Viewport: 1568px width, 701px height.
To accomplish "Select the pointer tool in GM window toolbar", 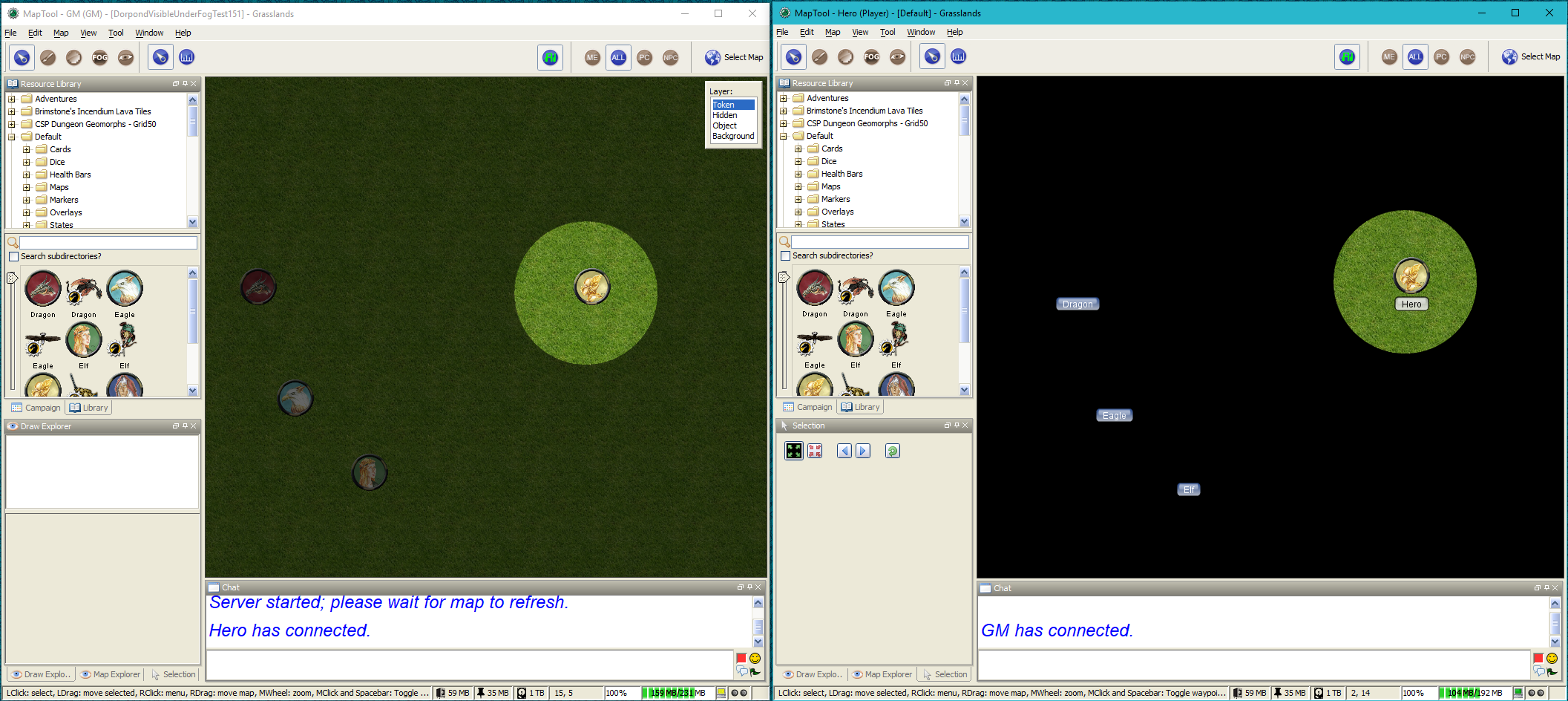I will (x=22, y=57).
